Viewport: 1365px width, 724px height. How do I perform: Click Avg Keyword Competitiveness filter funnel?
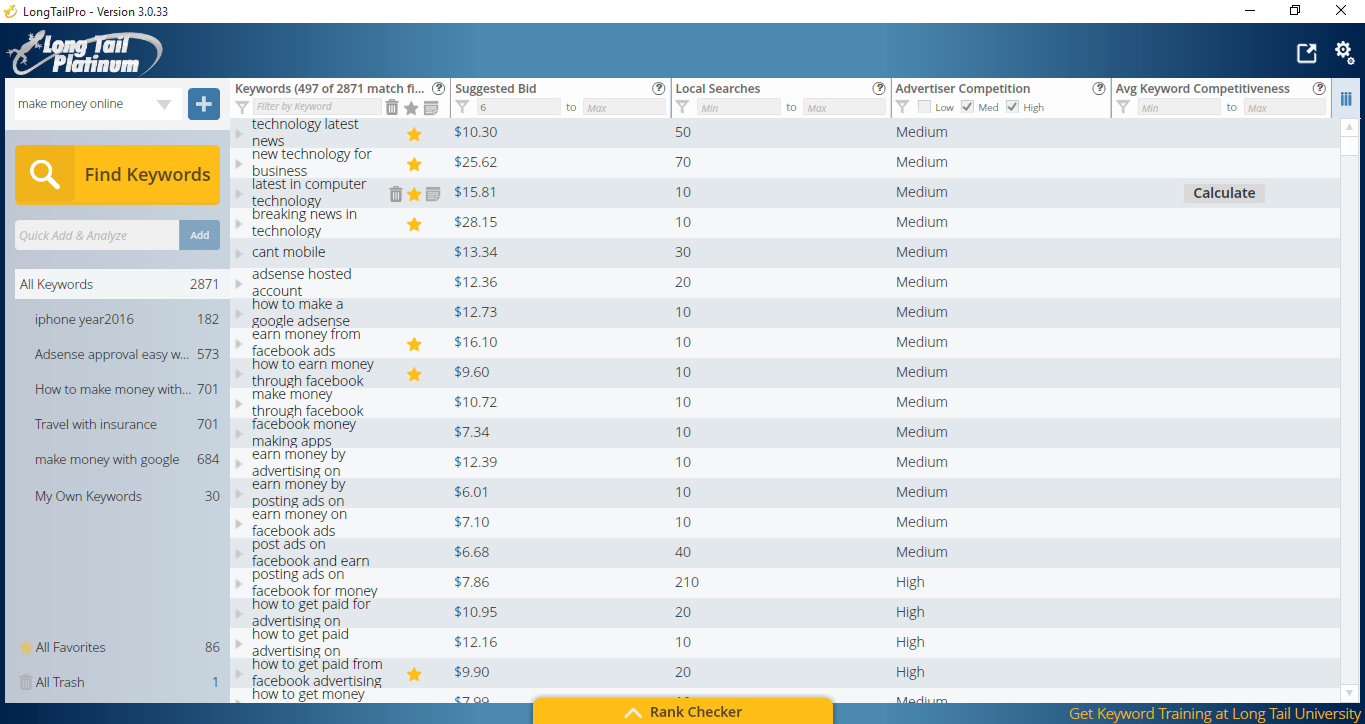coord(1123,107)
